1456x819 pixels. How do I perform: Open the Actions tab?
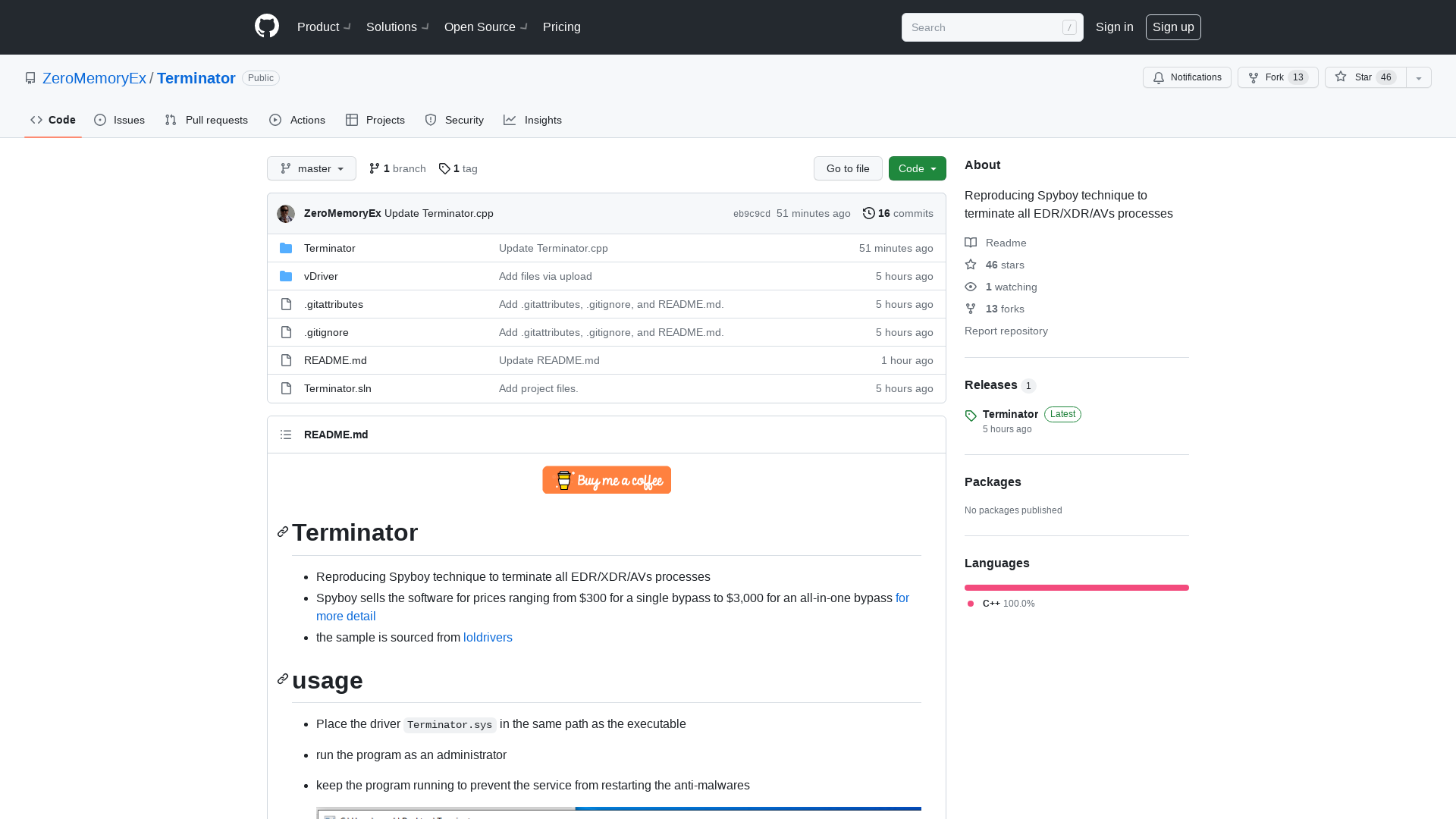297,120
